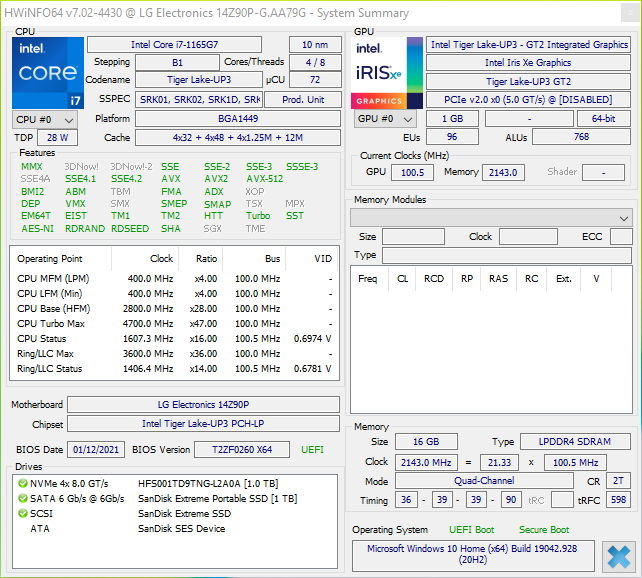This screenshot has width=642, height=578.
Task: Click the blue X close button at bottom
Action: pos(619,557)
